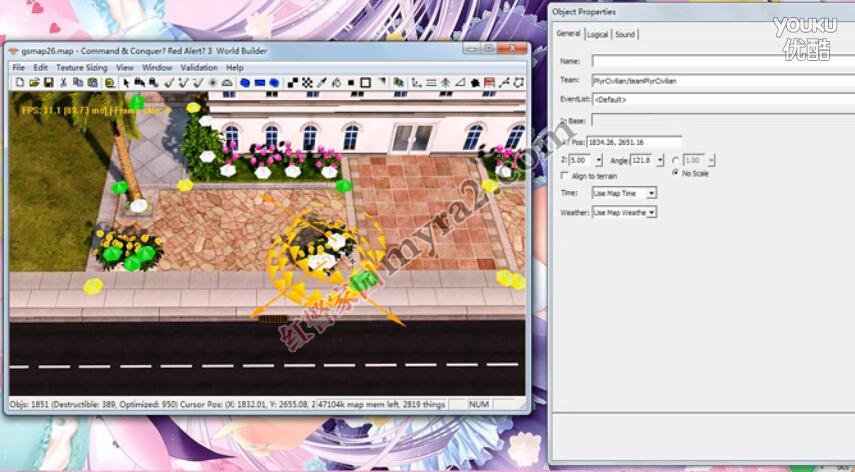
Task: Select the hollow square outline tool
Action: pos(365,82)
